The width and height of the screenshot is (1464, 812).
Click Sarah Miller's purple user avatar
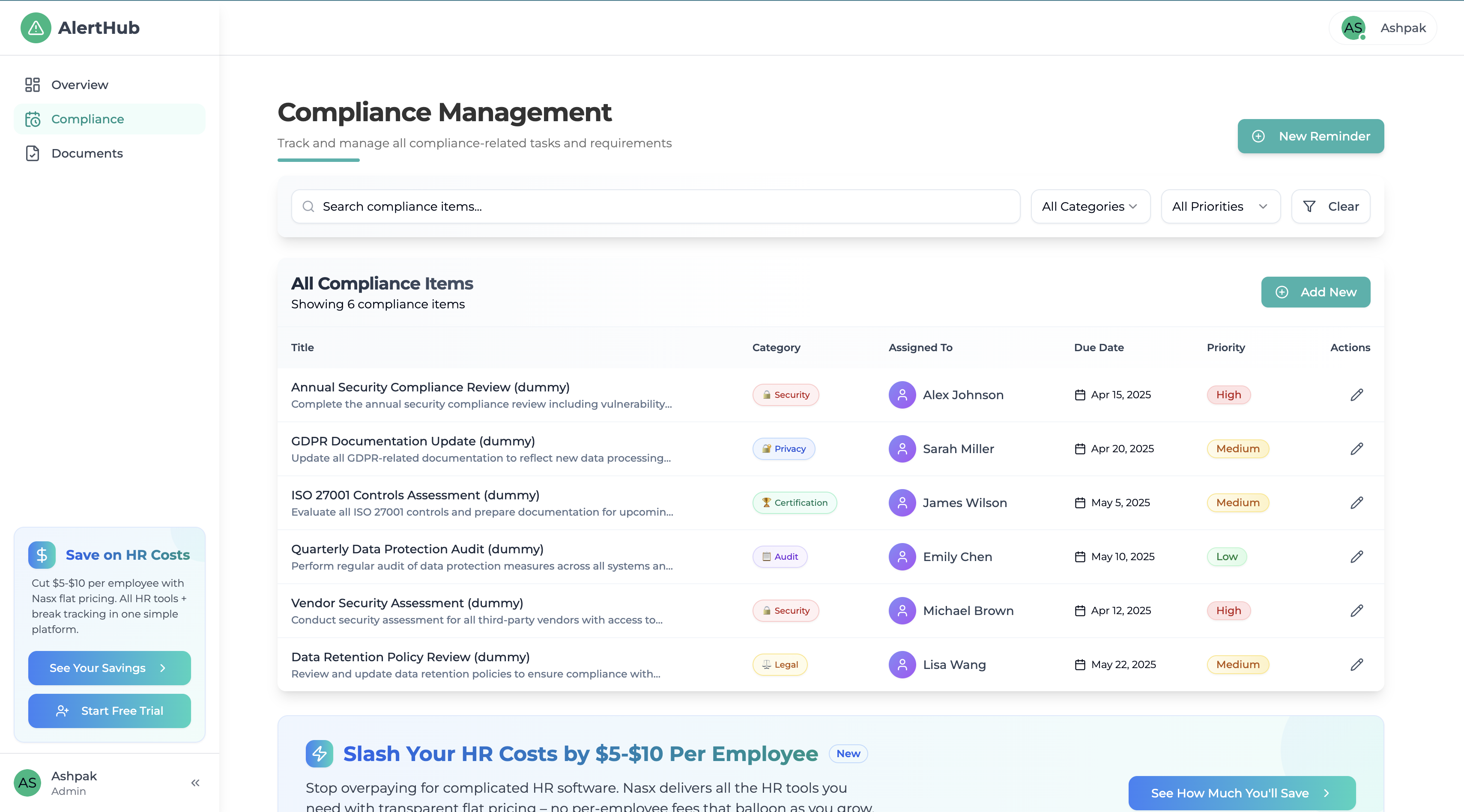[902, 449]
